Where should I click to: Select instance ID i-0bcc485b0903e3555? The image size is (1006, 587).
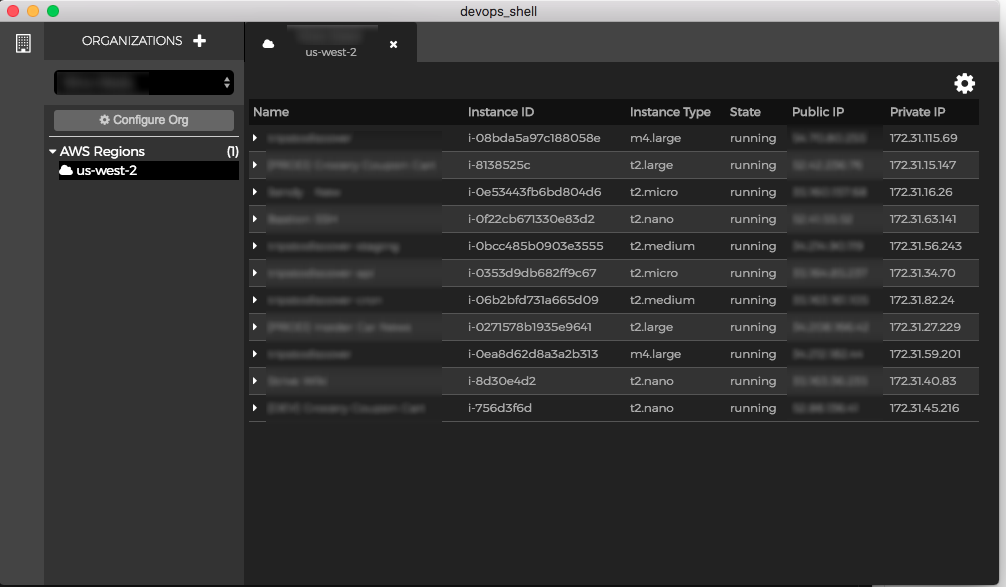coord(535,246)
